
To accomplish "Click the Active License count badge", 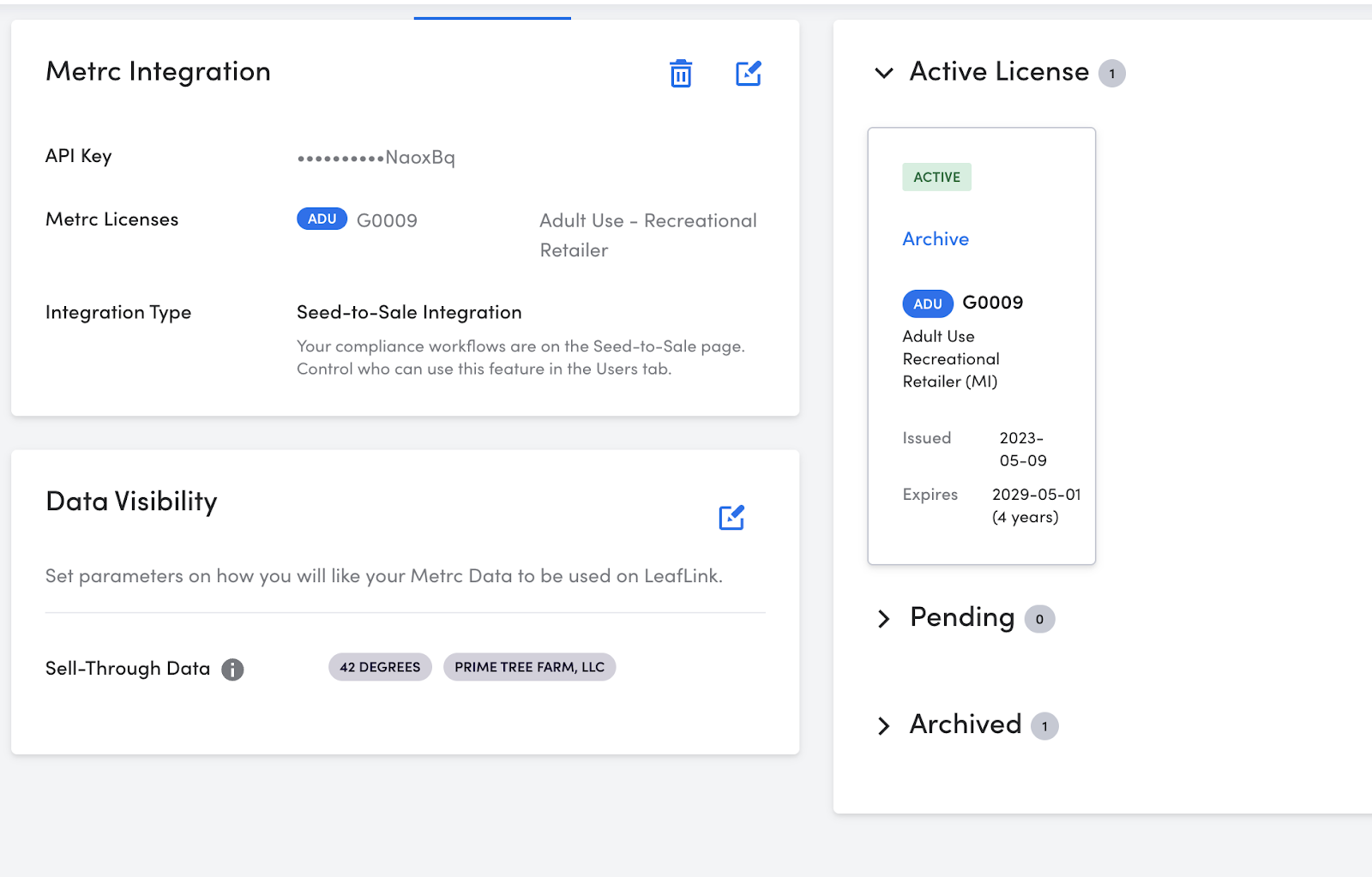I will pyautogui.click(x=1112, y=74).
